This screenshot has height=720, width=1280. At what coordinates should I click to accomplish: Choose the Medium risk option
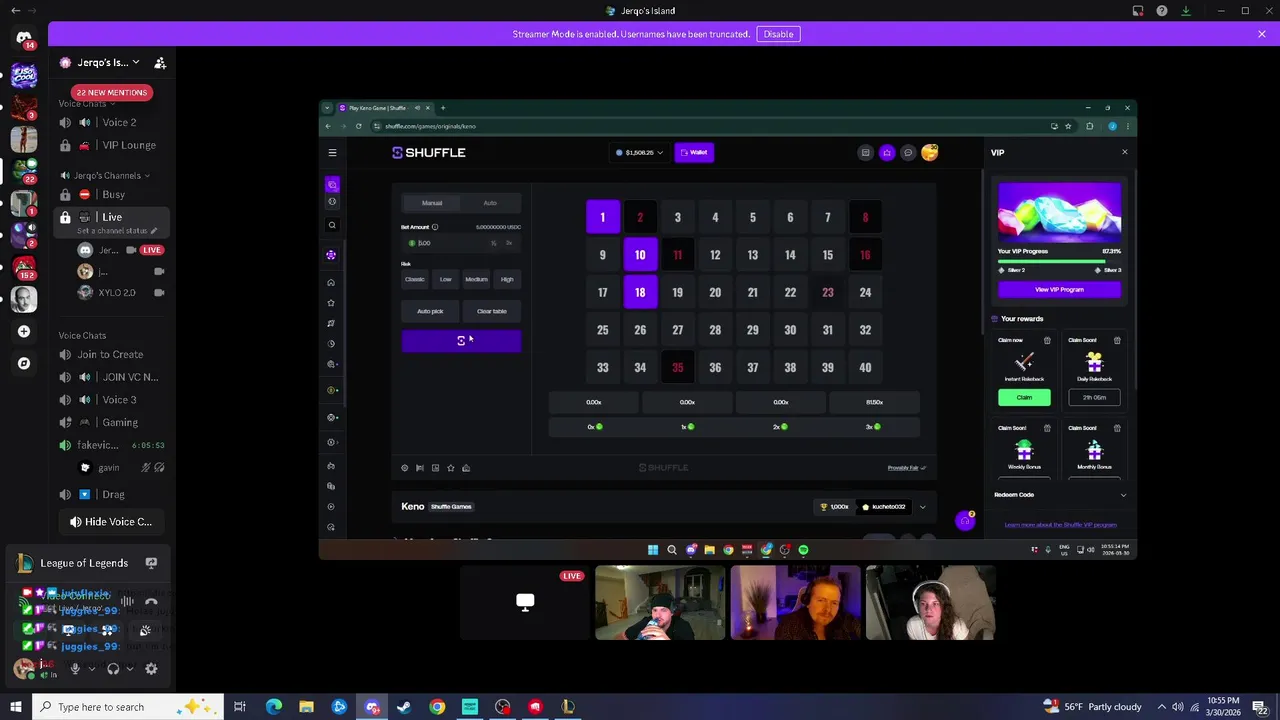(x=476, y=279)
